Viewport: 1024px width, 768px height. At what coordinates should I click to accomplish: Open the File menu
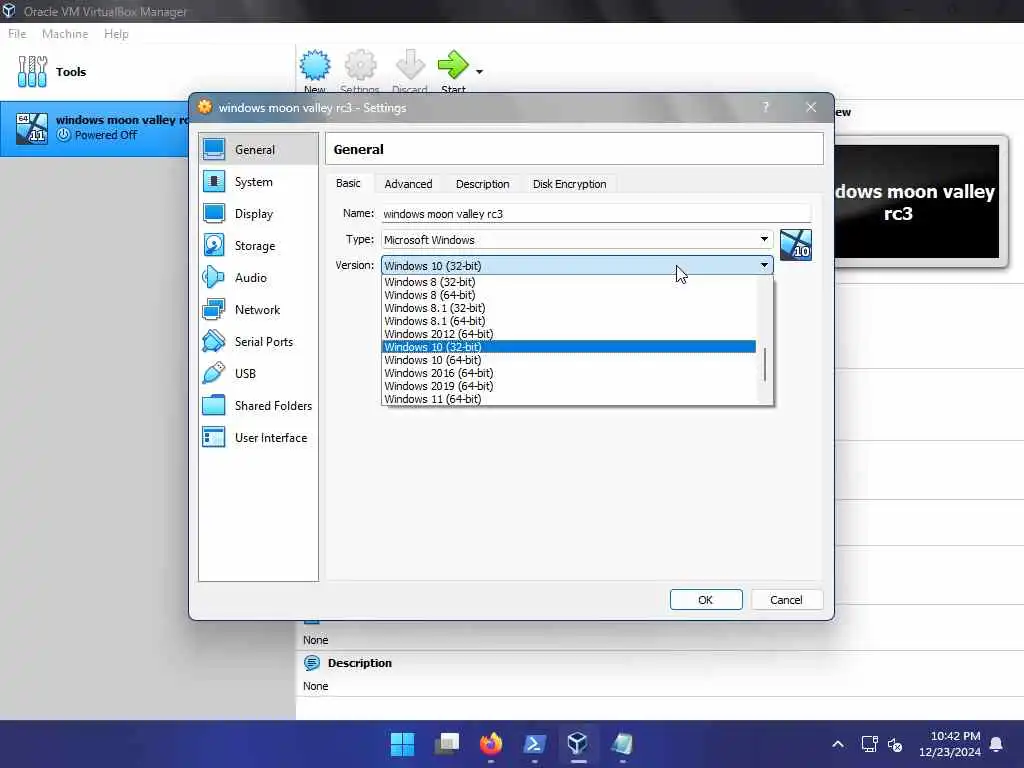(17, 34)
